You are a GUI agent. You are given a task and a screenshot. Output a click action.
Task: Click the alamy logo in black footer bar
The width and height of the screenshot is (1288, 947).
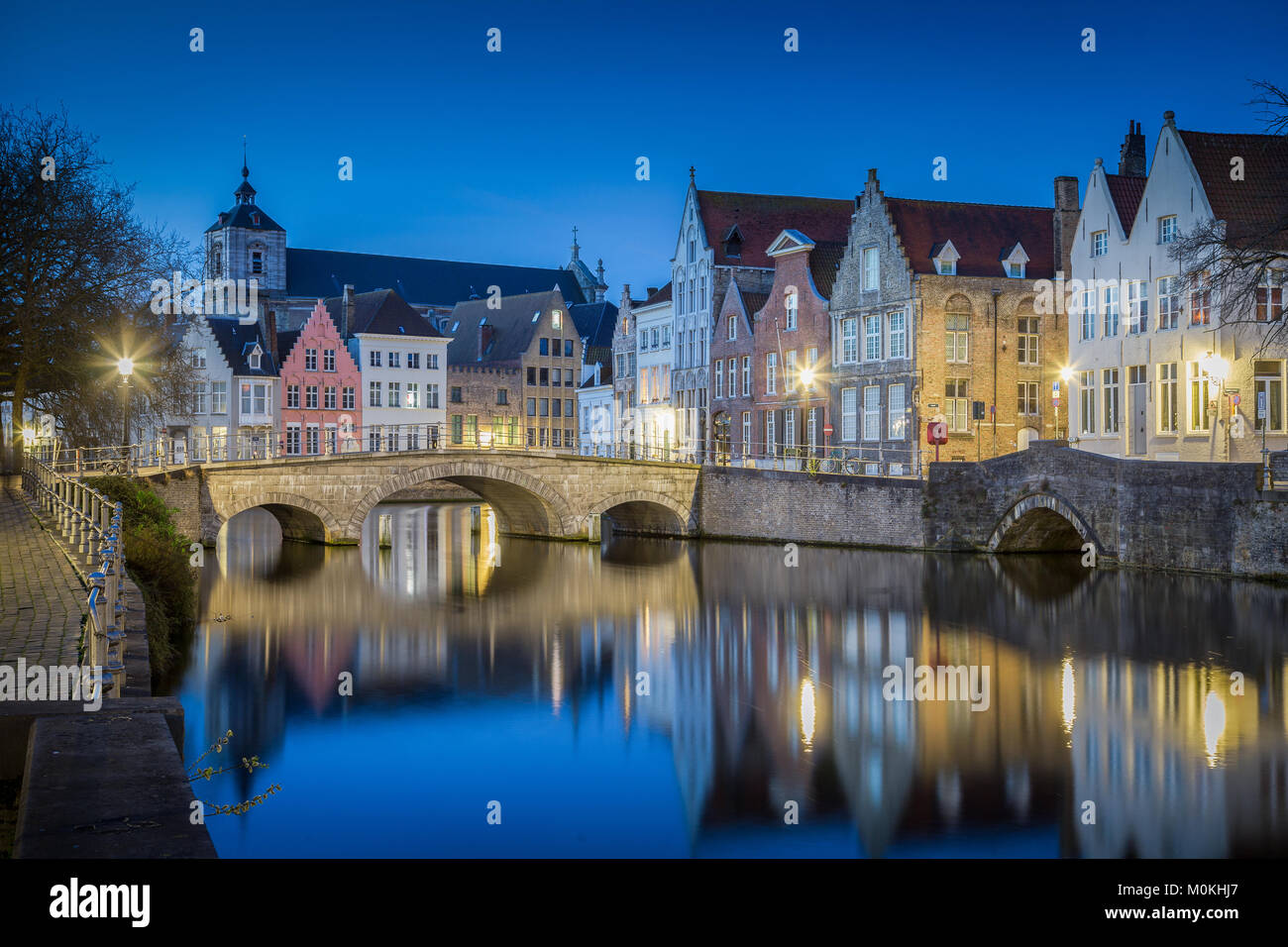[x=100, y=901]
